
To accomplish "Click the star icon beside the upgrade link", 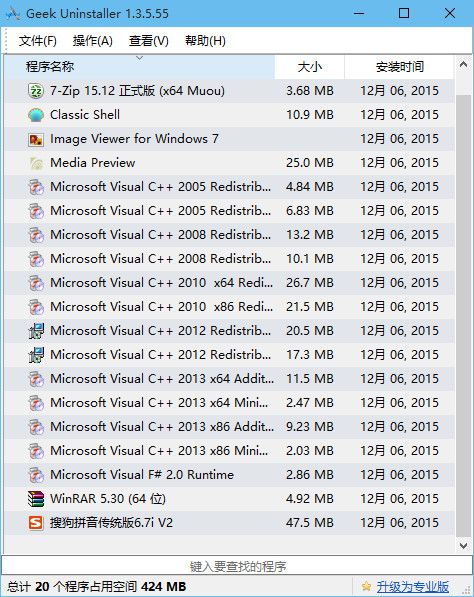I will 366,586.
